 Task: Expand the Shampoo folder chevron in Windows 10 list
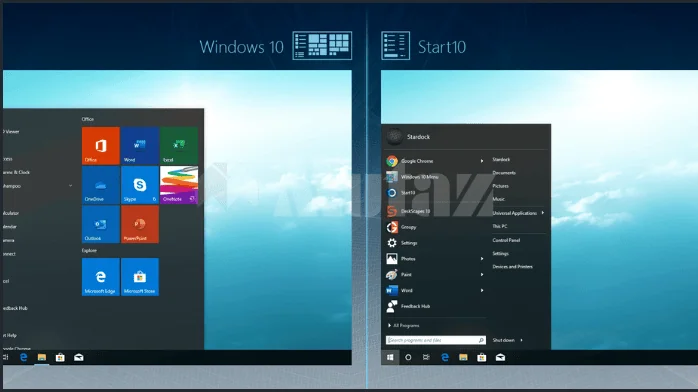(70, 186)
